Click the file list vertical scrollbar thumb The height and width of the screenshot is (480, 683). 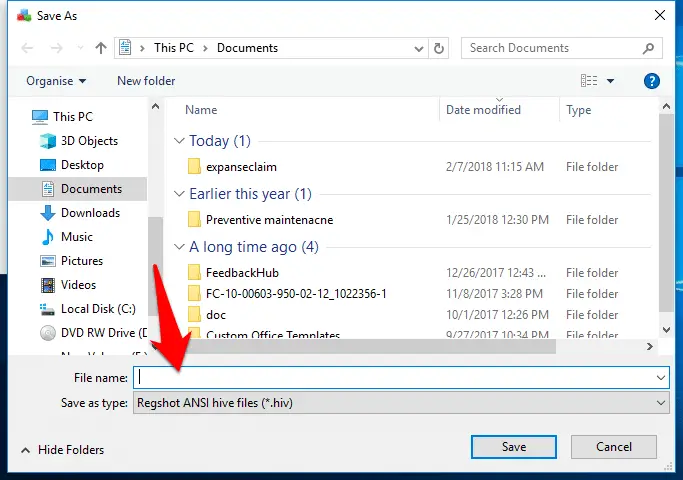click(666, 213)
